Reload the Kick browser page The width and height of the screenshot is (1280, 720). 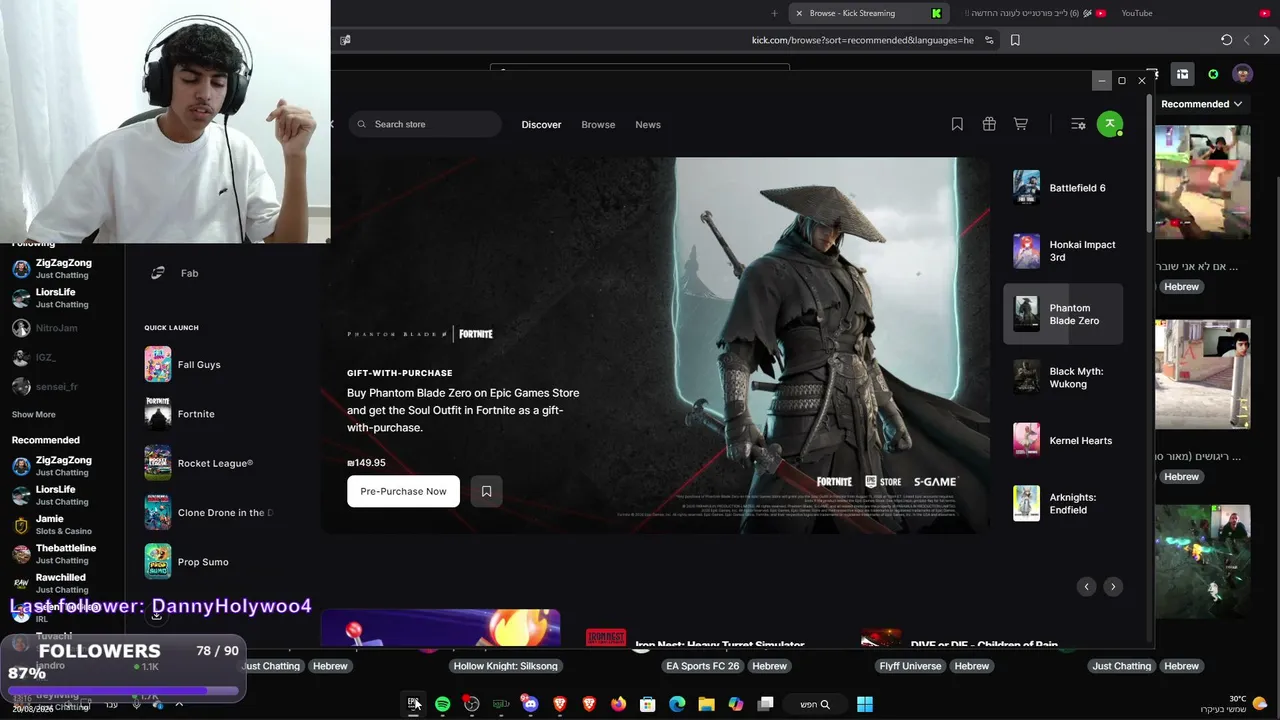pyautogui.click(x=1227, y=40)
